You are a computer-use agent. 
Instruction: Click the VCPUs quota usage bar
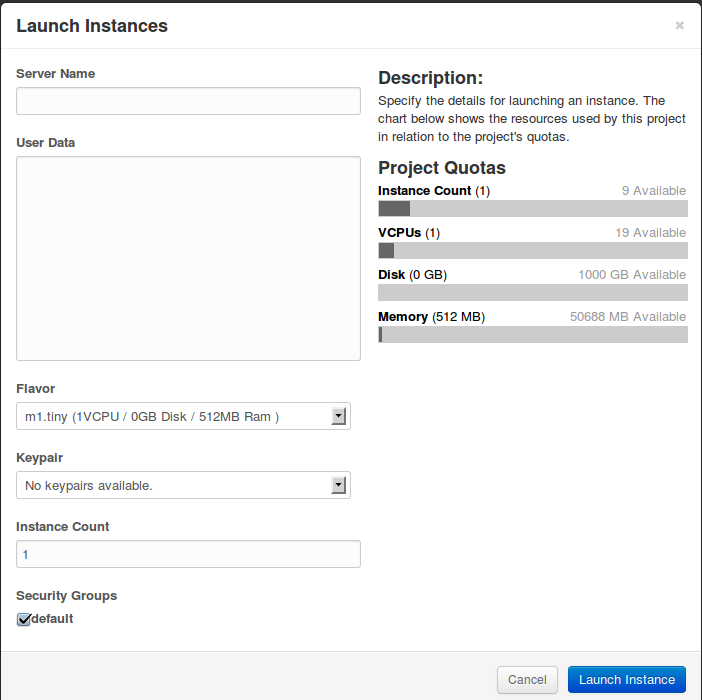tap(532, 250)
